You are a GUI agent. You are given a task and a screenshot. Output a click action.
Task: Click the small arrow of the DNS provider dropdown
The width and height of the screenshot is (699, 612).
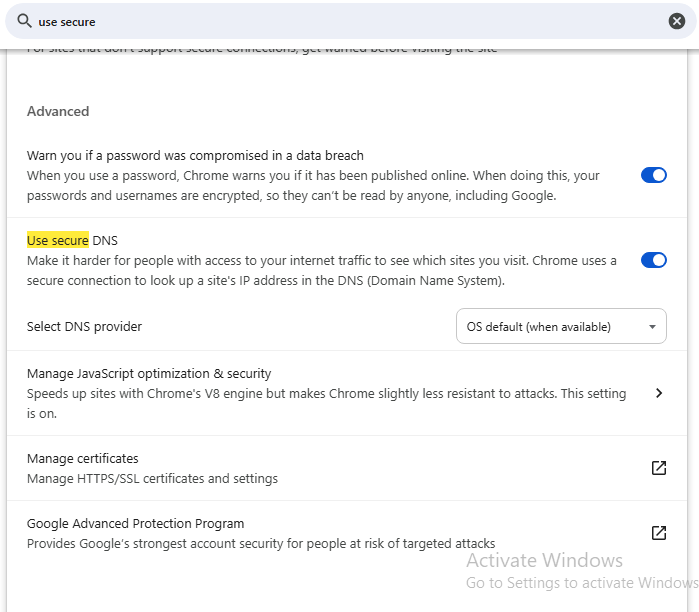click(x=652, y=326)
